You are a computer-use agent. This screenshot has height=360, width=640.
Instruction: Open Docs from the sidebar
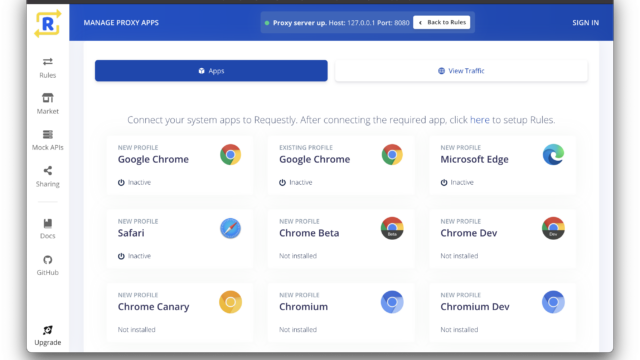coord(48,229)
